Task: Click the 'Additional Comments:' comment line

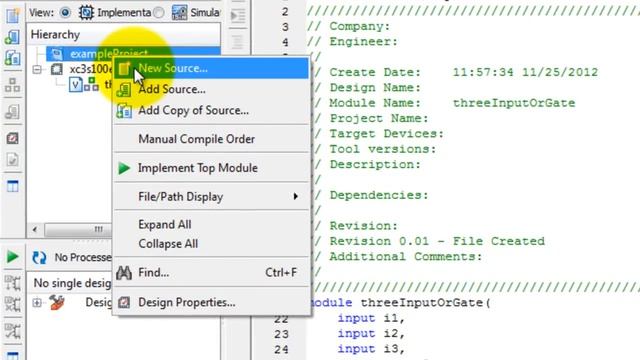Action: (398, 257)
